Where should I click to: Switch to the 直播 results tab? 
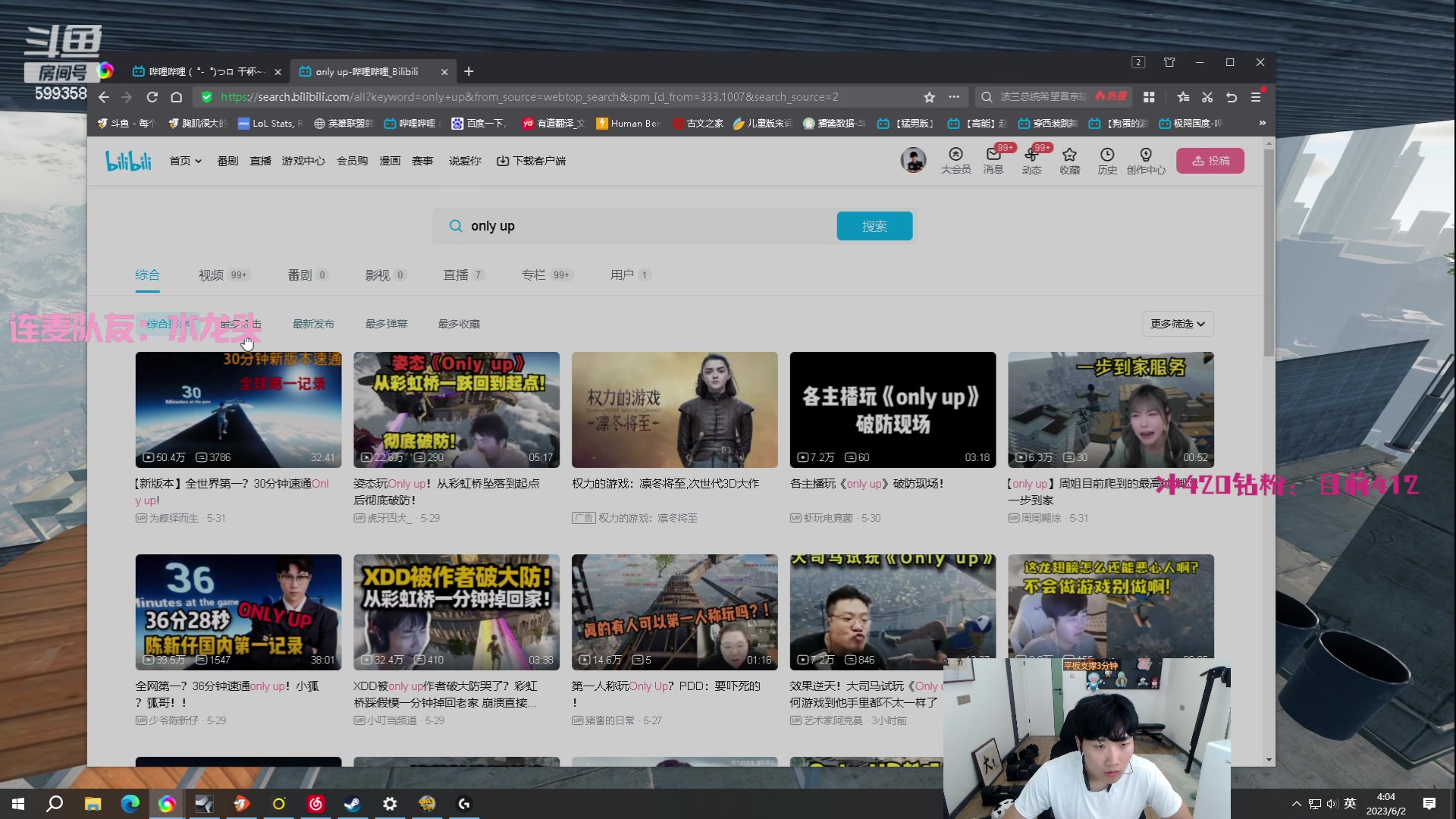(x=464, y=275)
